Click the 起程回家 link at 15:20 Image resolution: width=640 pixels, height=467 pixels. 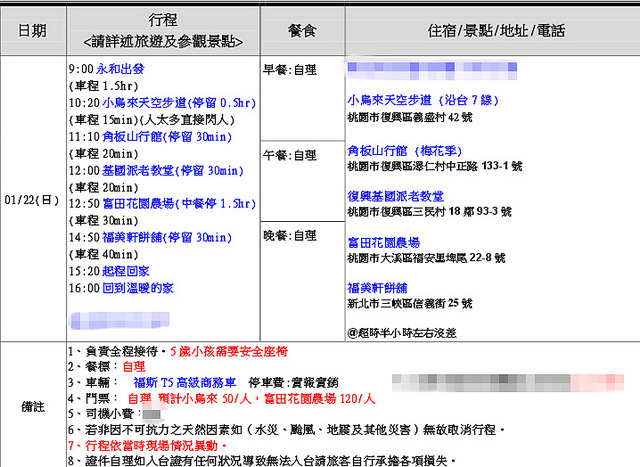pos(124,271)
